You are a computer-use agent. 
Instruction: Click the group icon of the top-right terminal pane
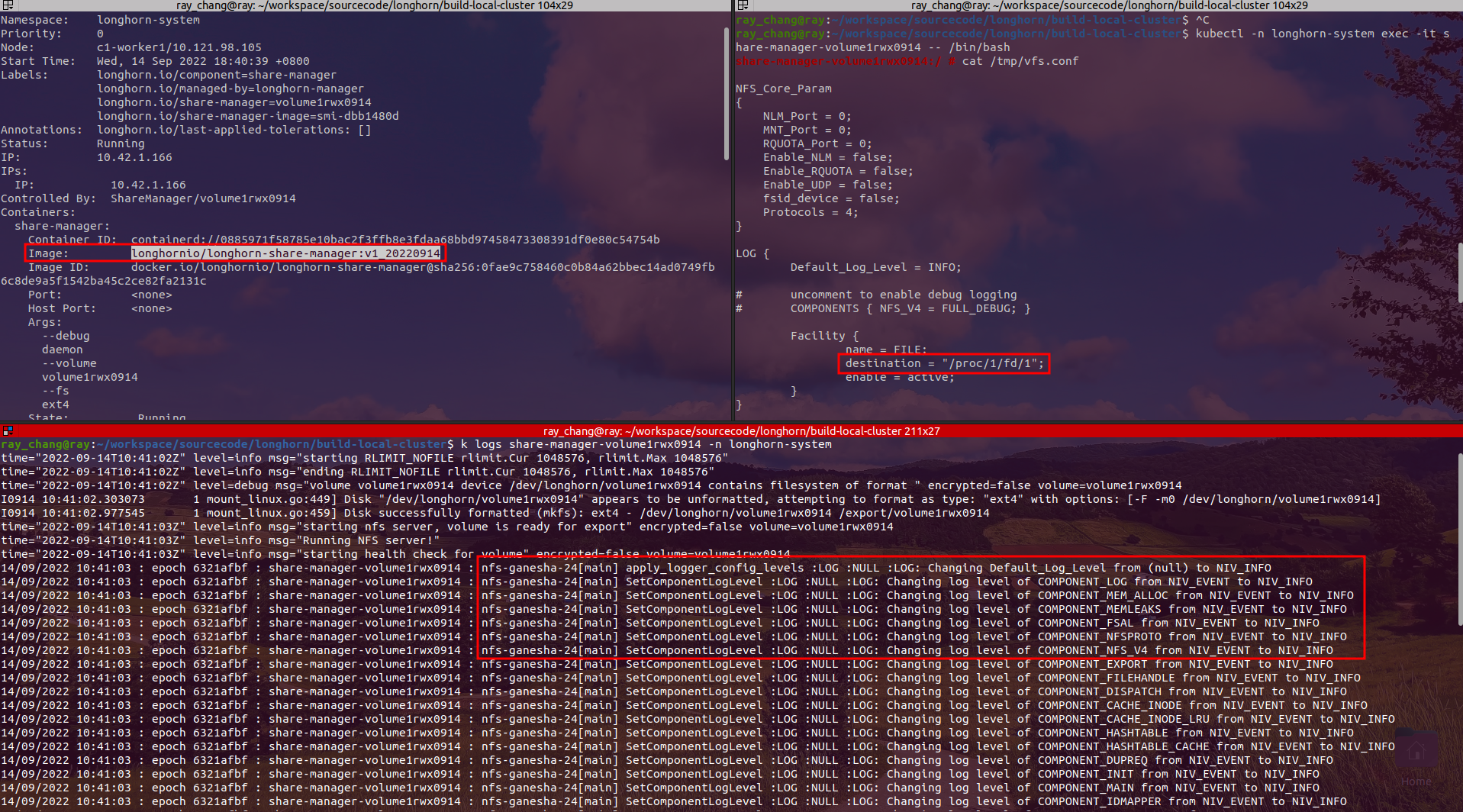tap(742, 5)
